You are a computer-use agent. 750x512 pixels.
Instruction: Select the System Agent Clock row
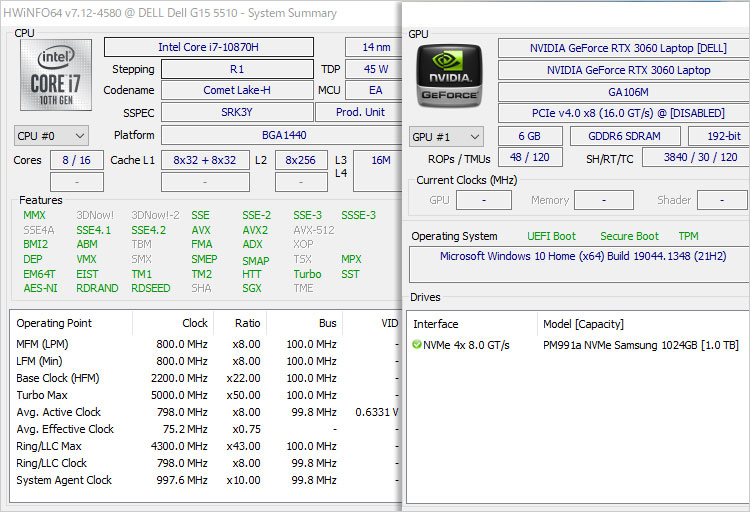[x=207, y=480]
